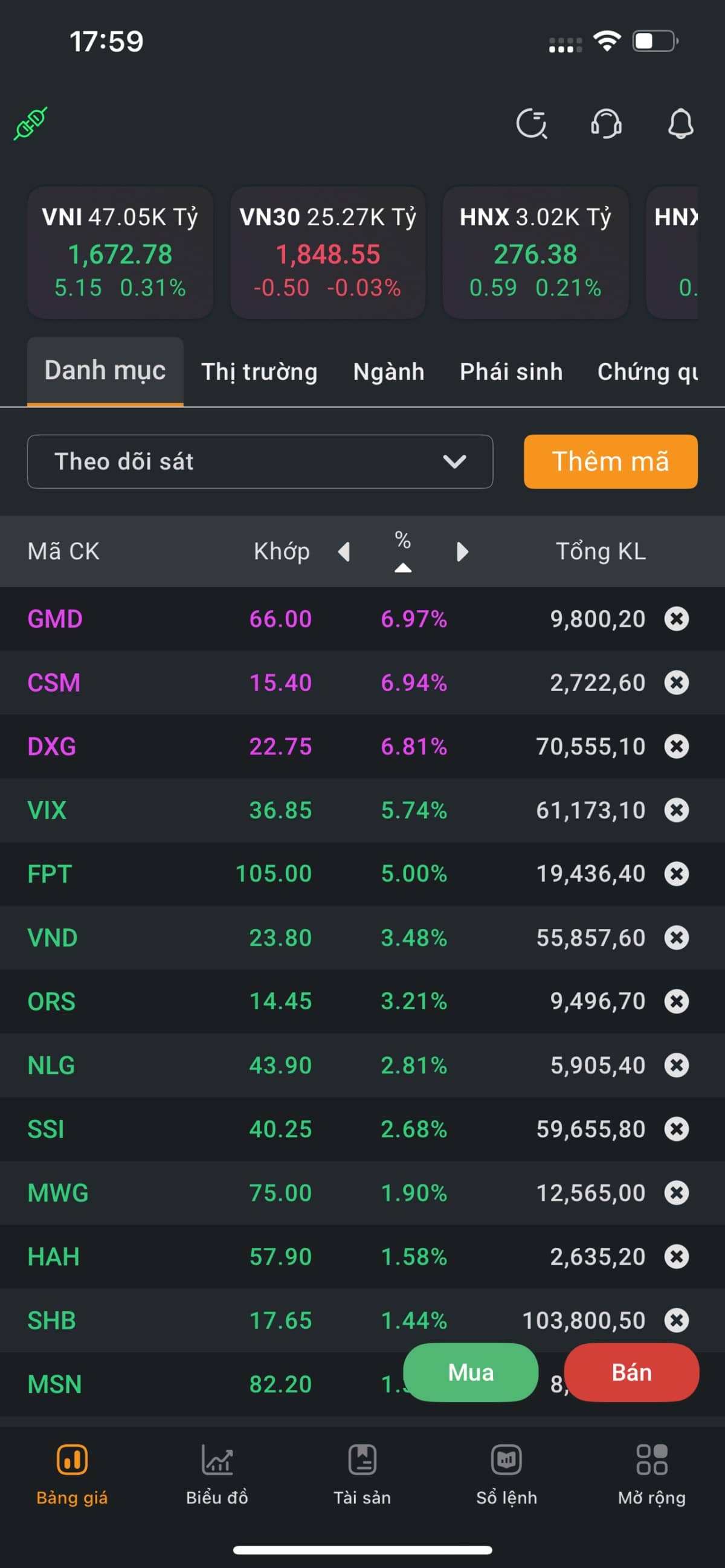The width and height of the screenshot is (725, 1568).
Task: Open VIX stock symbol
Action: click(x=47, y=811)
